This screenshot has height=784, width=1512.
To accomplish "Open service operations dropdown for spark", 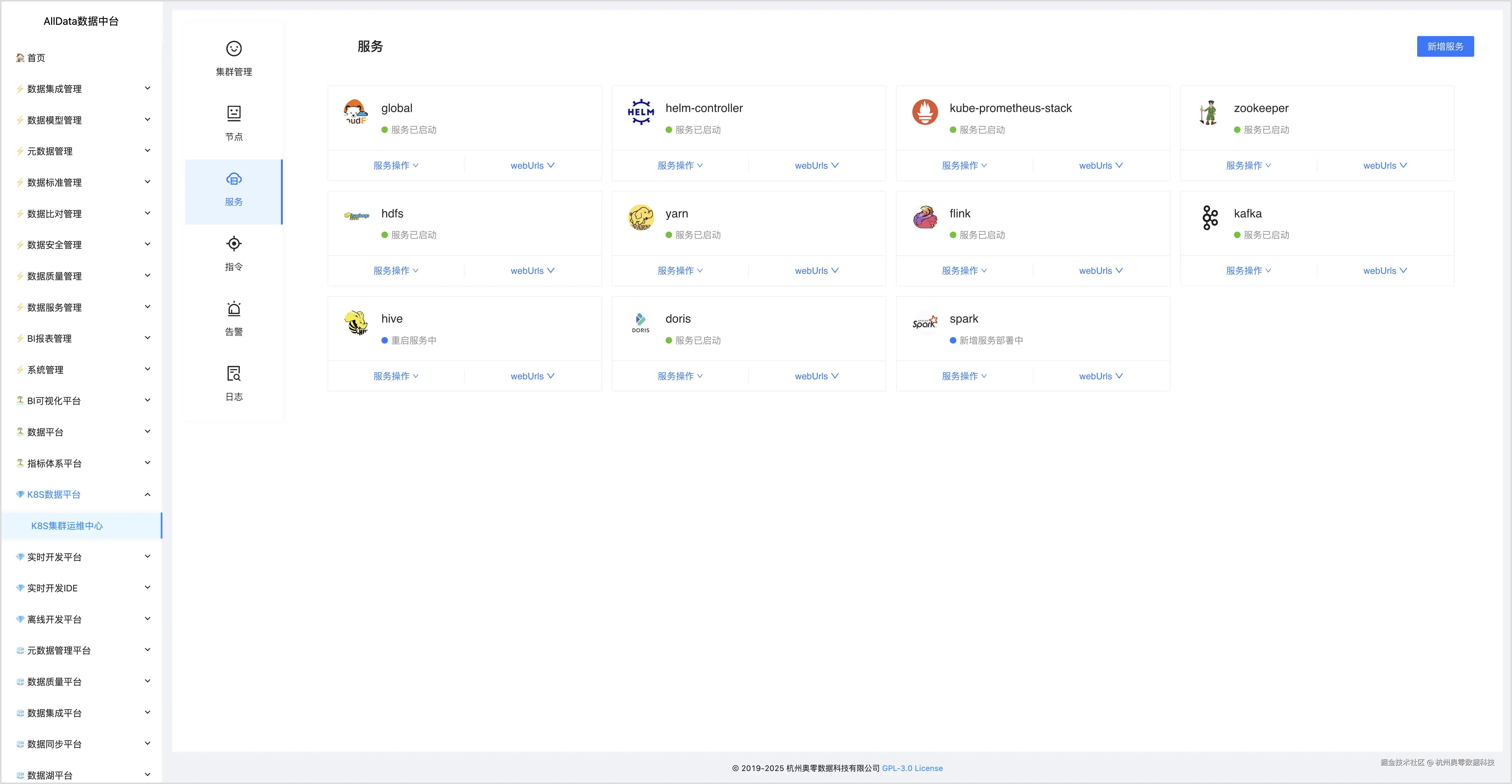I will point(964,376).
